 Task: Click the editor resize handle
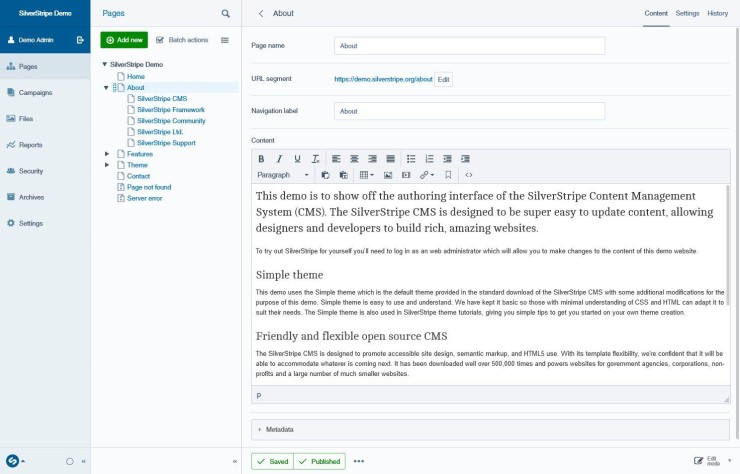point(726,399)
